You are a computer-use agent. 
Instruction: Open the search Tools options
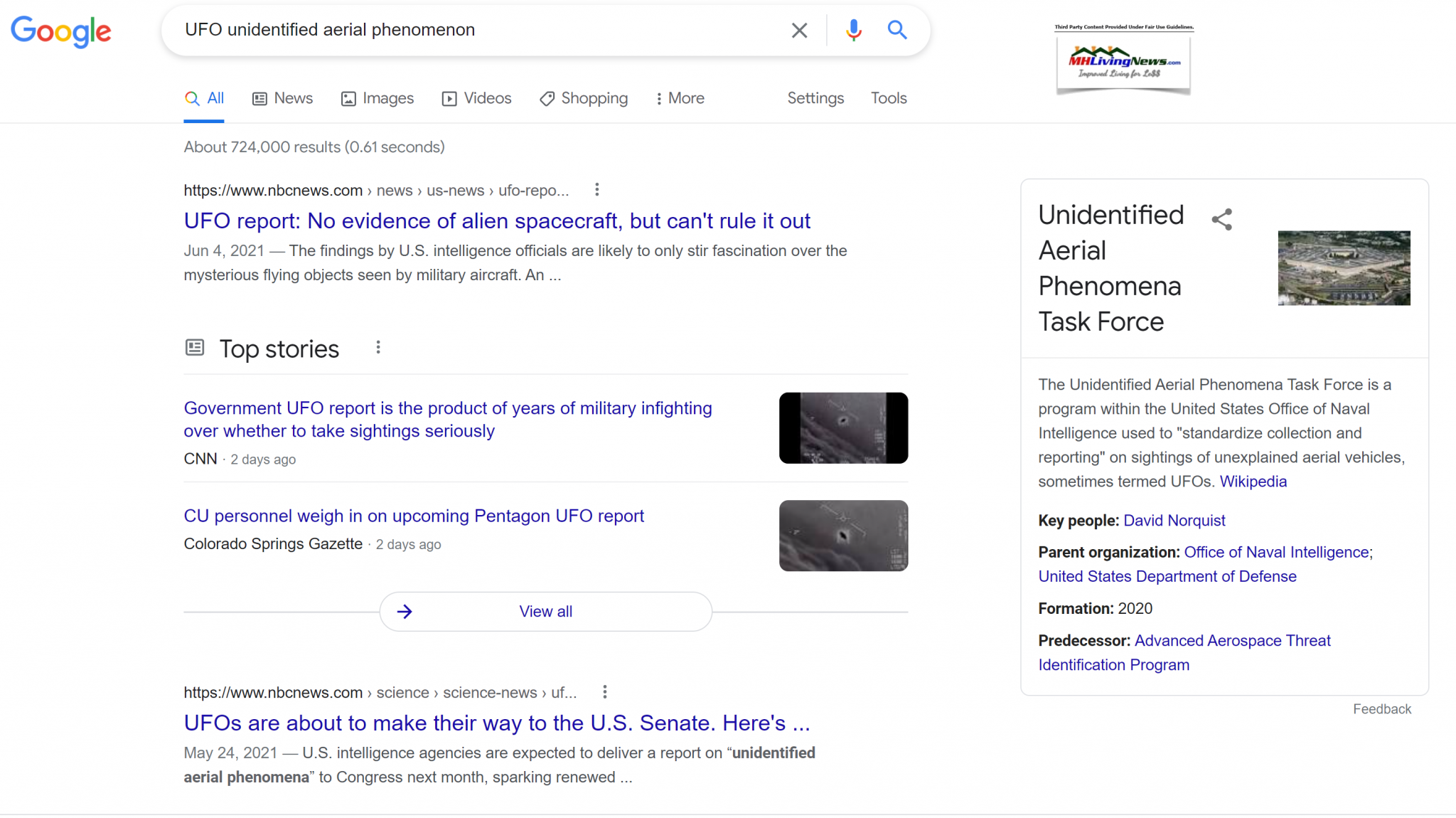889,98
